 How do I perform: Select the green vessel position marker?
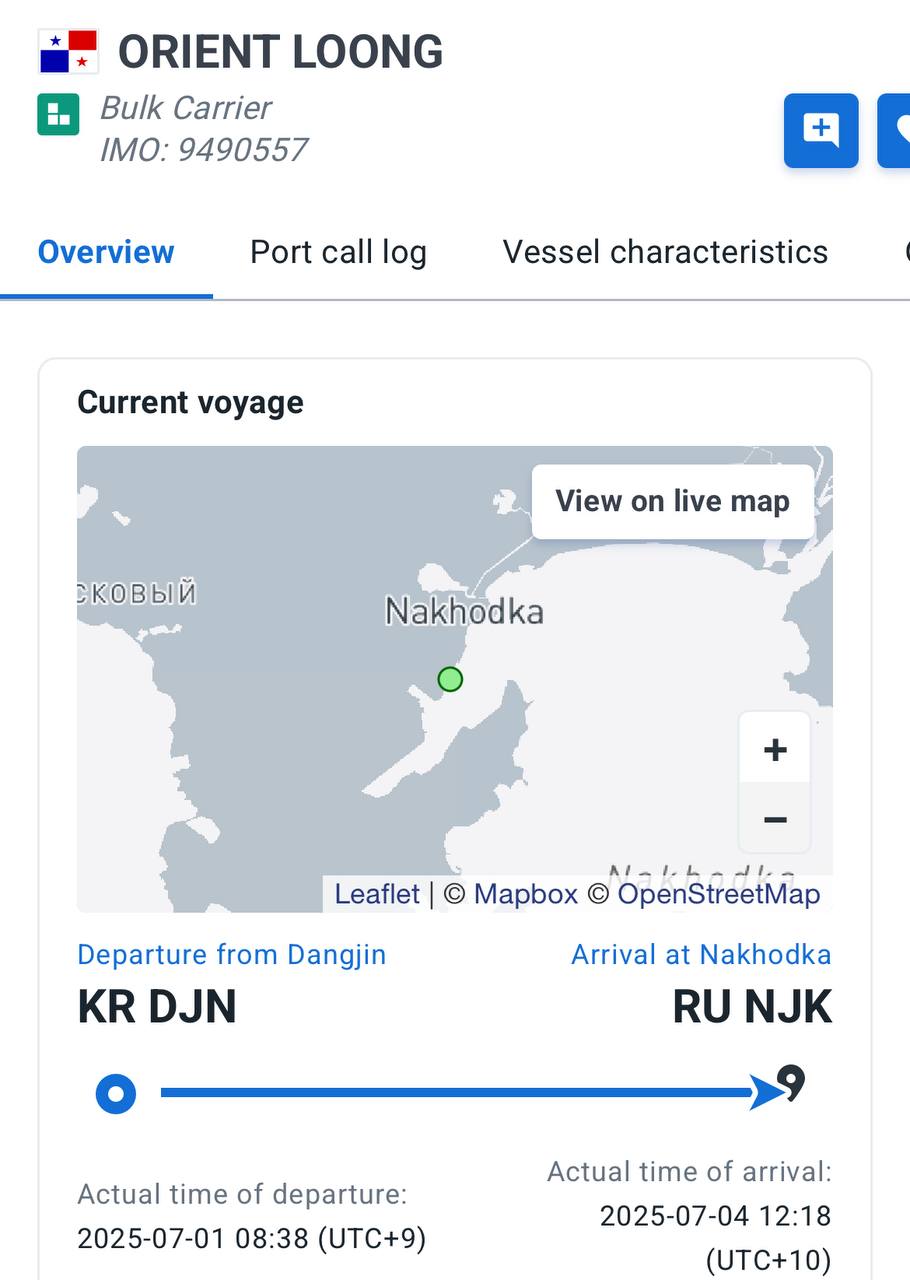(x=450, y=680)
